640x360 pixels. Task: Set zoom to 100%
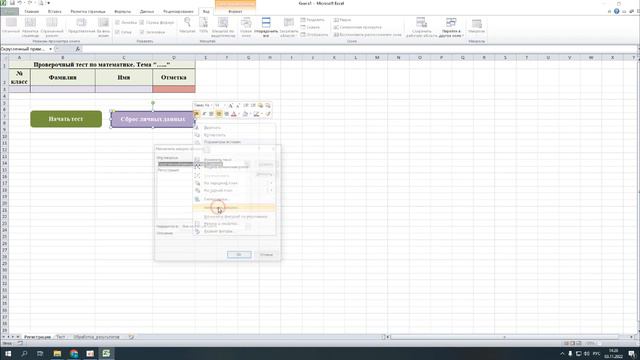tap(203, 25)
